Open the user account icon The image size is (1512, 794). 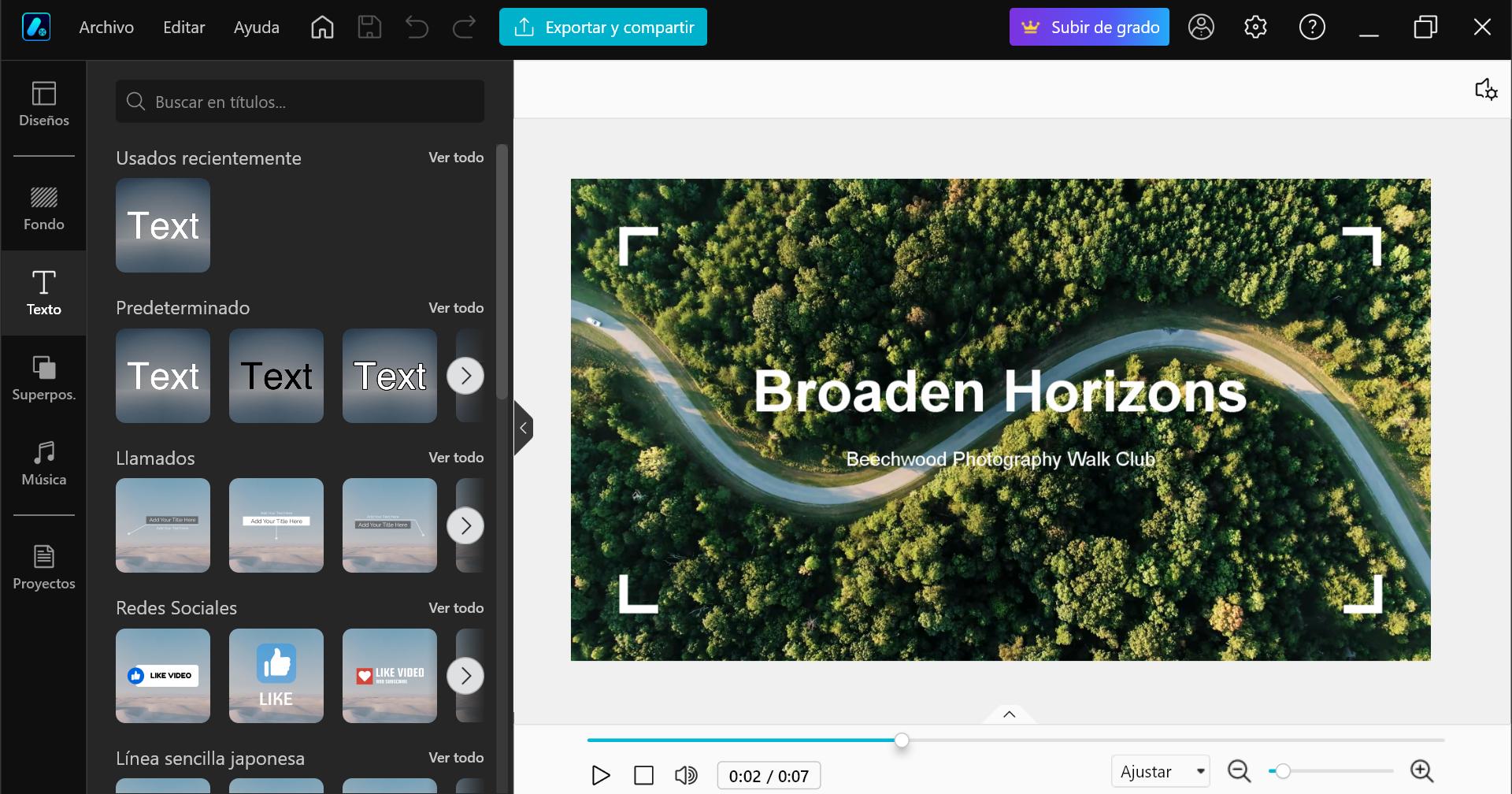click(1201, 27)
